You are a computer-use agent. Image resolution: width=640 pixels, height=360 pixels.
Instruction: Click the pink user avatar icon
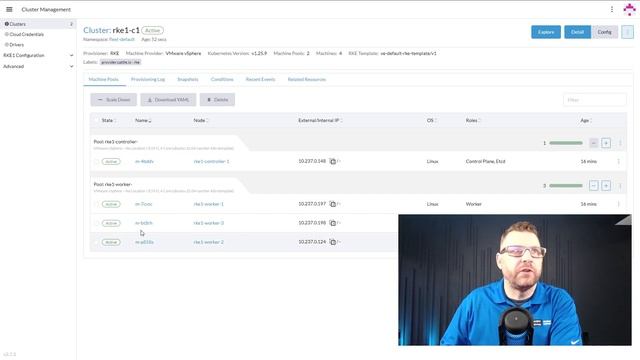(630, 9)
